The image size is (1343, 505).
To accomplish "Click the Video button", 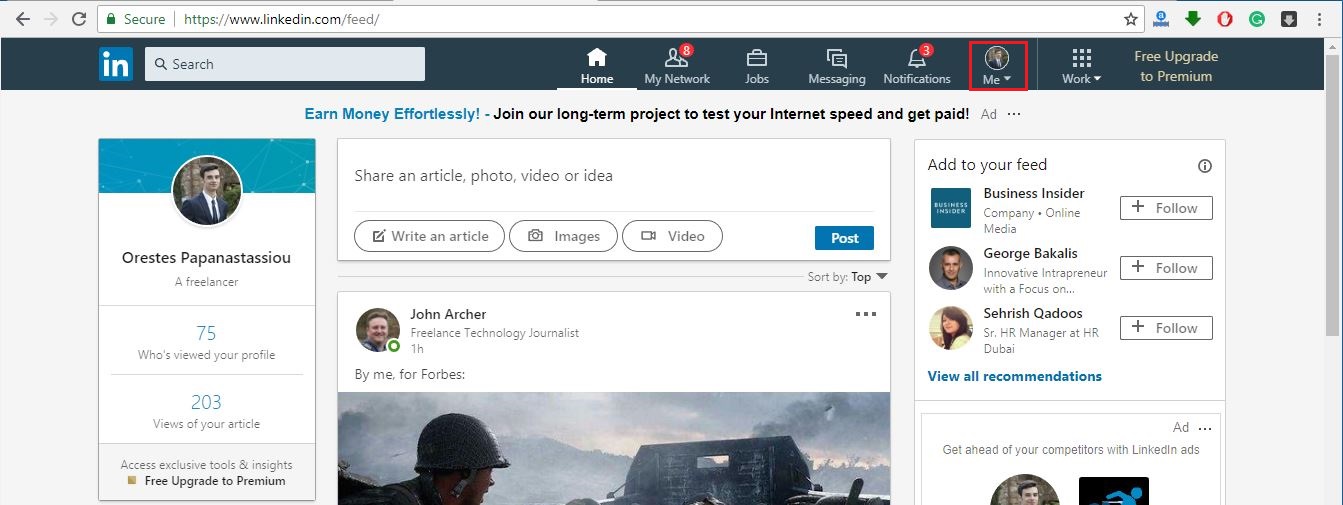I will tap(672, 236).
